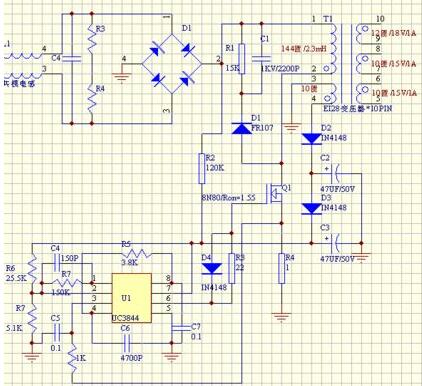The image size is (422, 386).
Task: Select the FR107 diode symbol
Action: [x=242, y=128]
